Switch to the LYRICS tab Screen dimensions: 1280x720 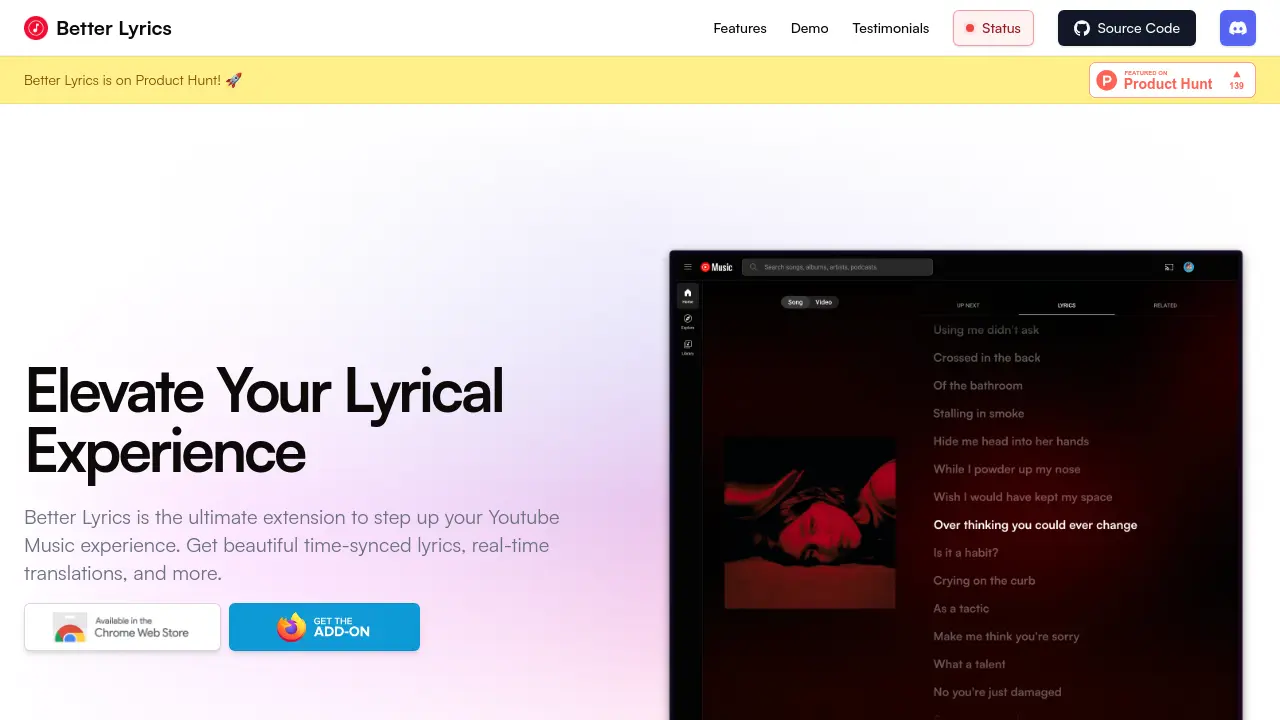point(1067,305)
